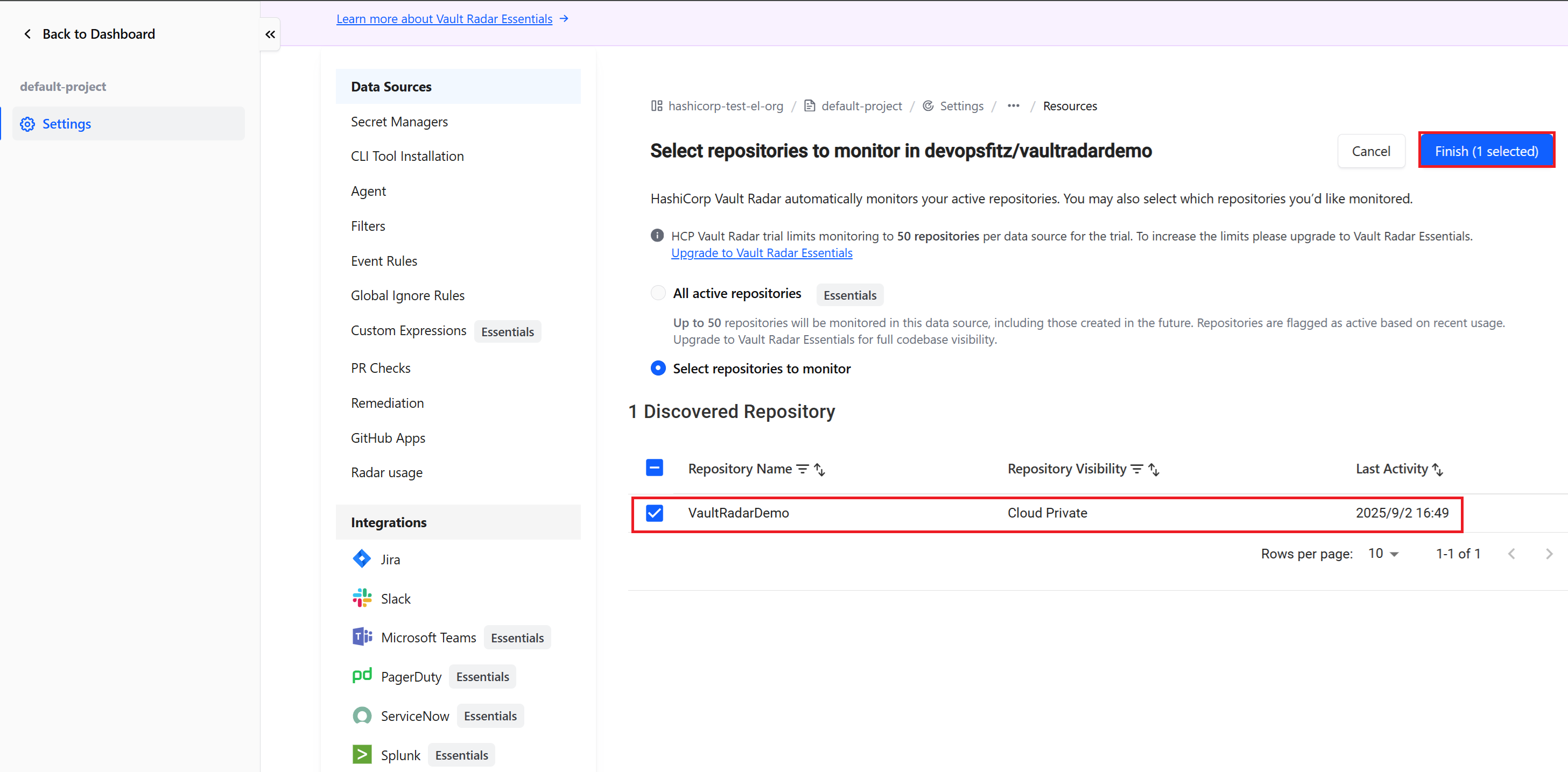Go back to Dashboard chevron link
The image size is (1568, 772).
coord(27,34)
